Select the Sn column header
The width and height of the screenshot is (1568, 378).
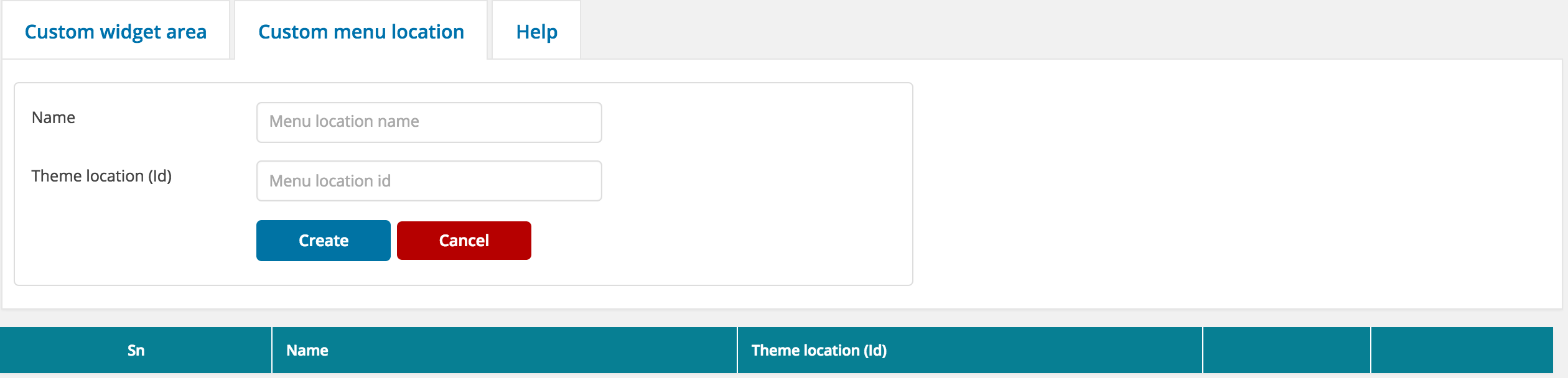(136, 350)
